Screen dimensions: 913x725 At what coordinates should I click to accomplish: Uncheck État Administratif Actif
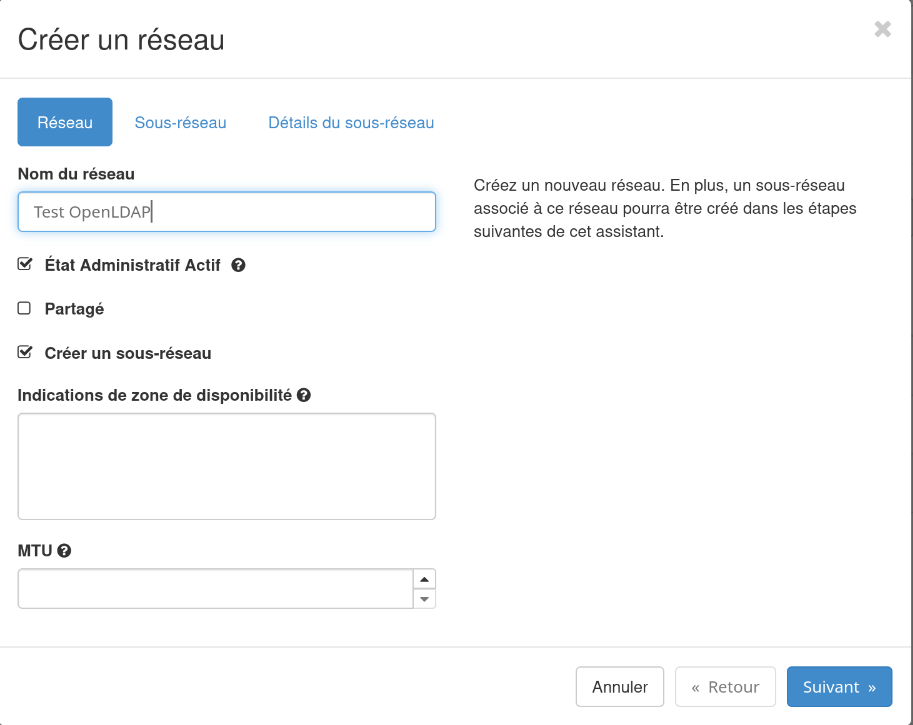pyautogui.click(x=24, y=263)
